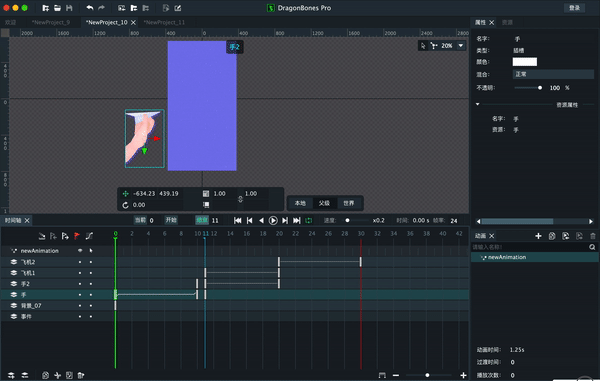Switch to the NewProject_11 tab
The height and width of the screenshot is (381, 600).
164,23
